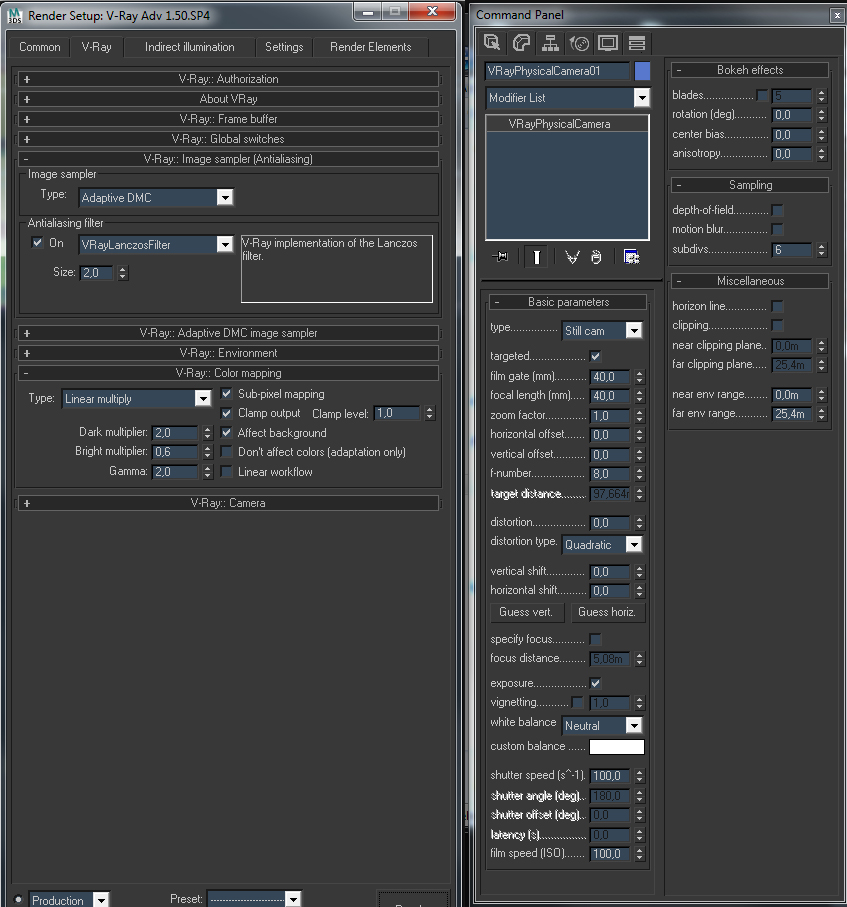Enable Linear workflow checkbox
Screen dimensions: 847x907
click(x=226, y=471)
